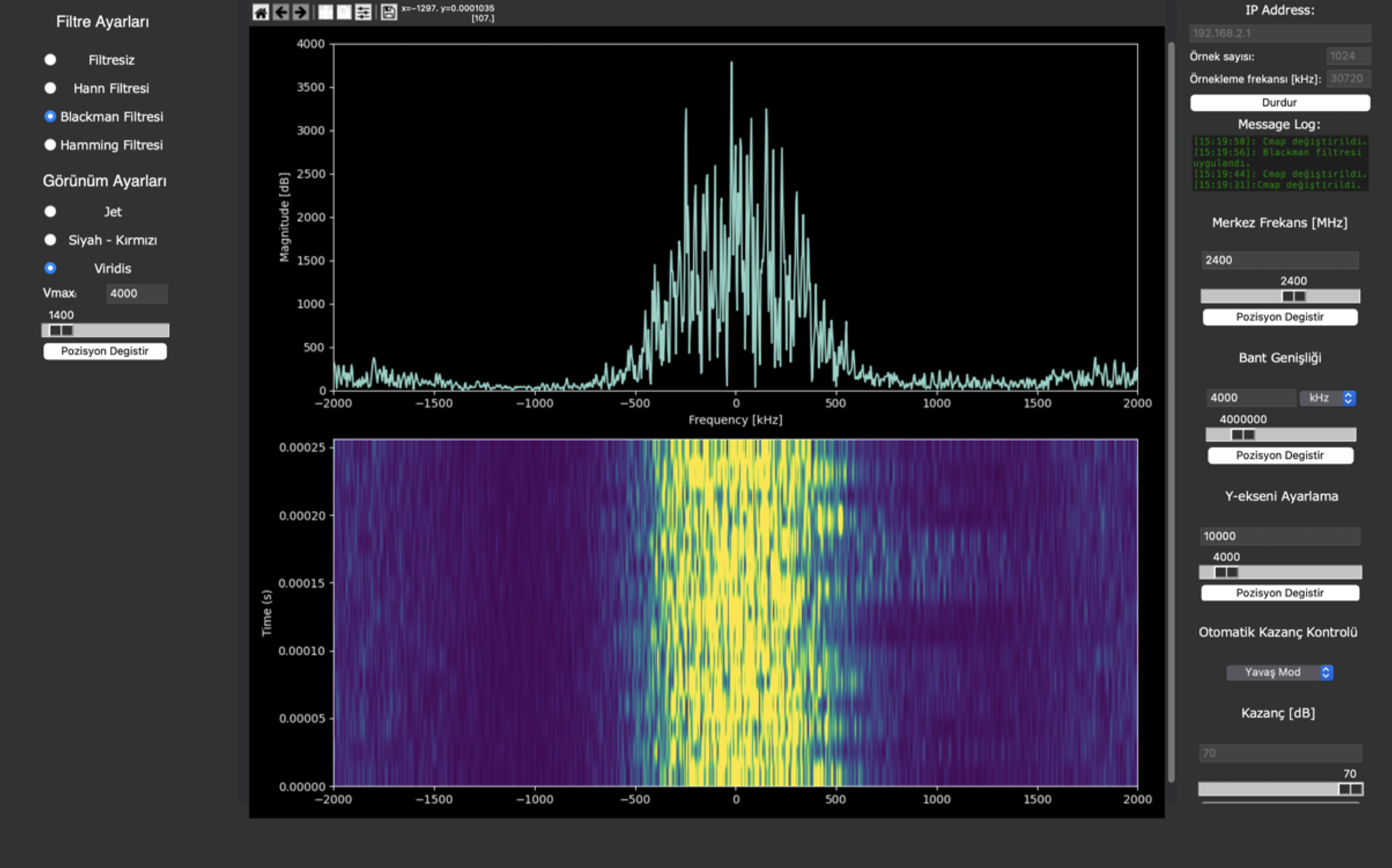The width and height of the screenshot is (1392, 868).
Task: Click the 'Filtre Ayarları' heading
Action: click(x=103, y=22)
